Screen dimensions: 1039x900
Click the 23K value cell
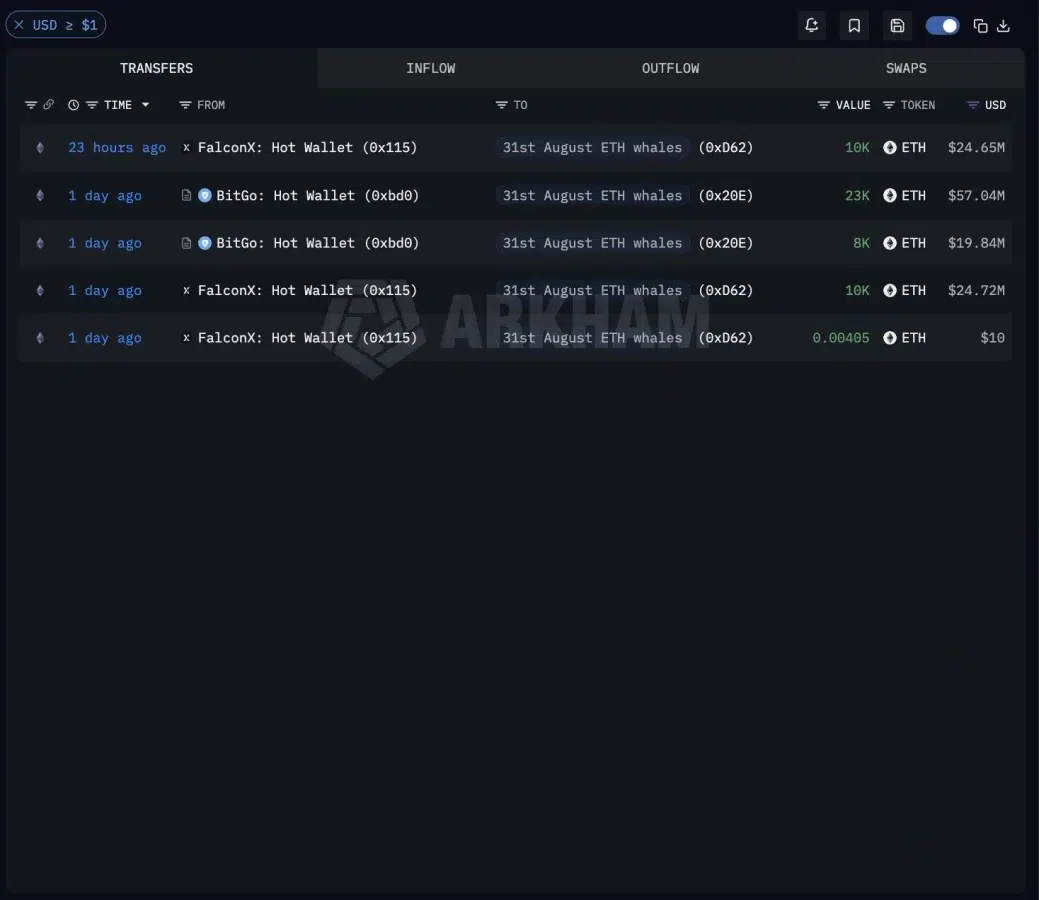click(x=857, y=196)
